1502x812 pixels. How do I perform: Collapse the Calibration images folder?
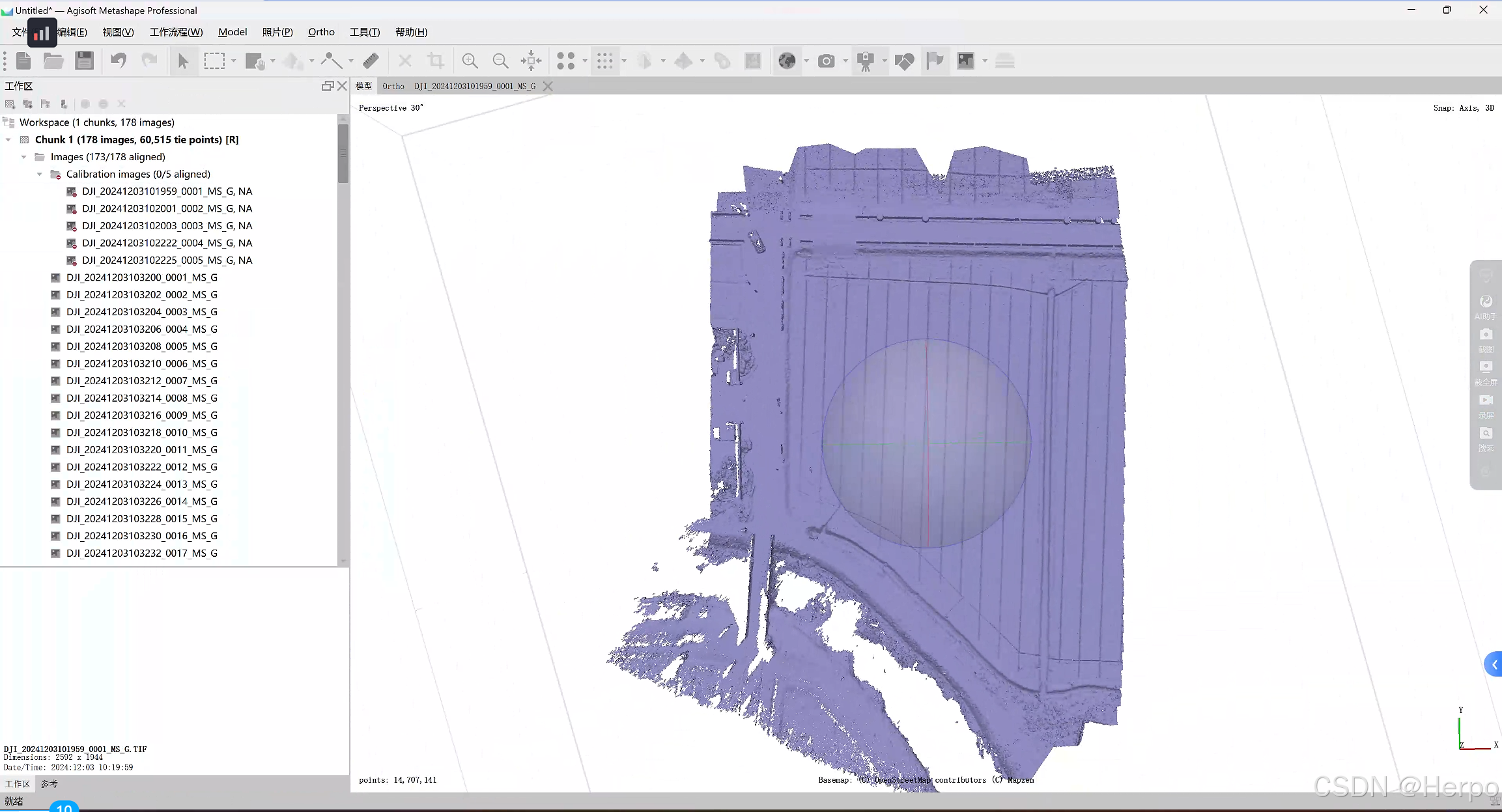(x=40, y=175)
